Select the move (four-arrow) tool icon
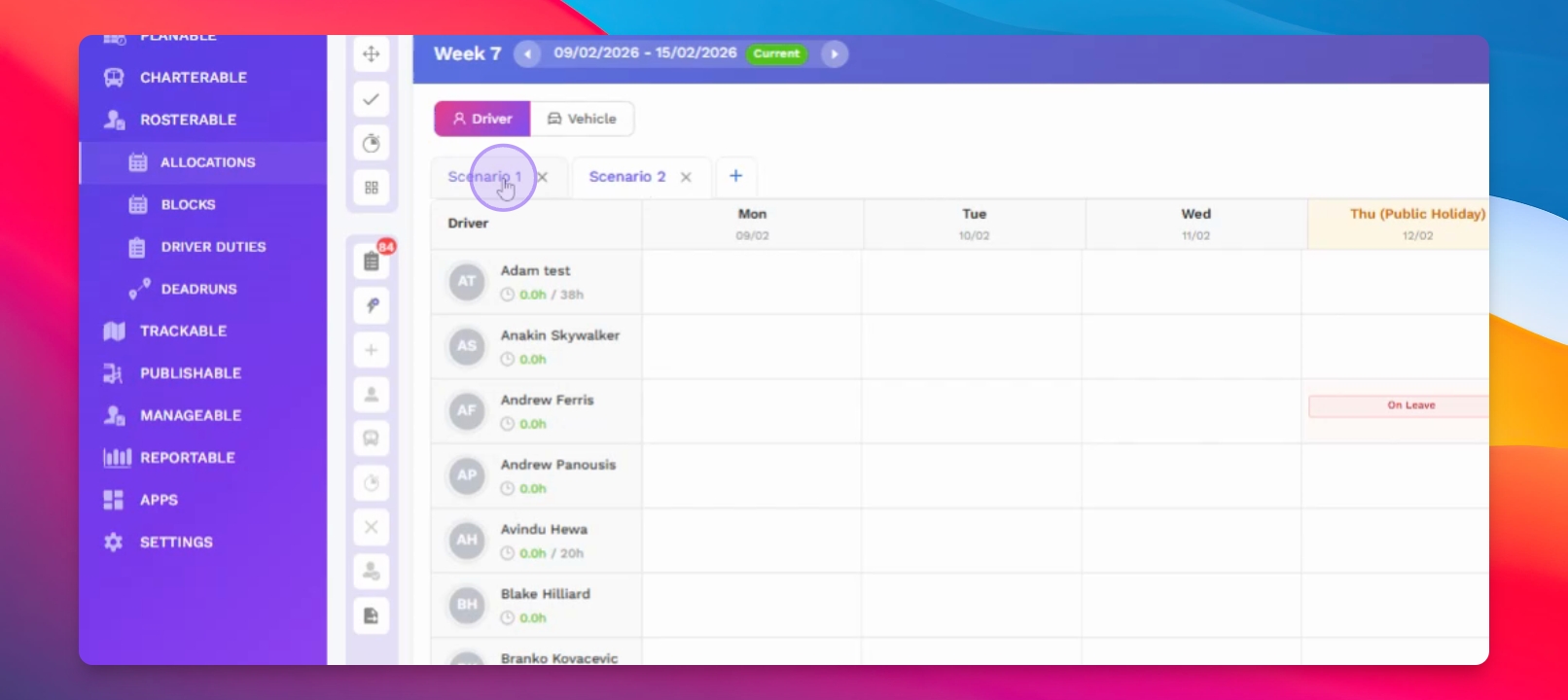 tap(371, 54)
